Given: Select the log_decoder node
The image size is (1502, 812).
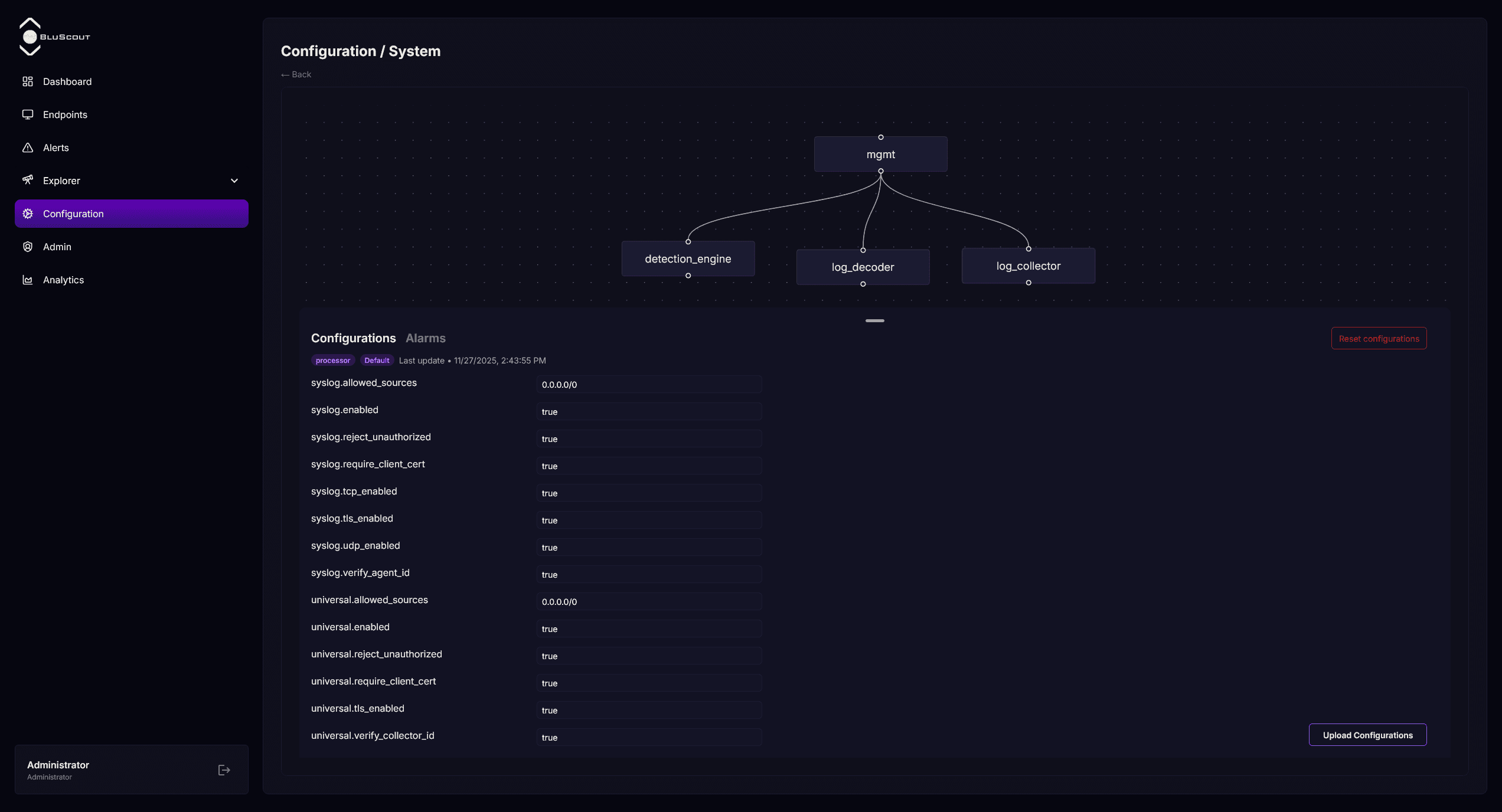Looking at the screenshot, I should (x=863, y=267).
